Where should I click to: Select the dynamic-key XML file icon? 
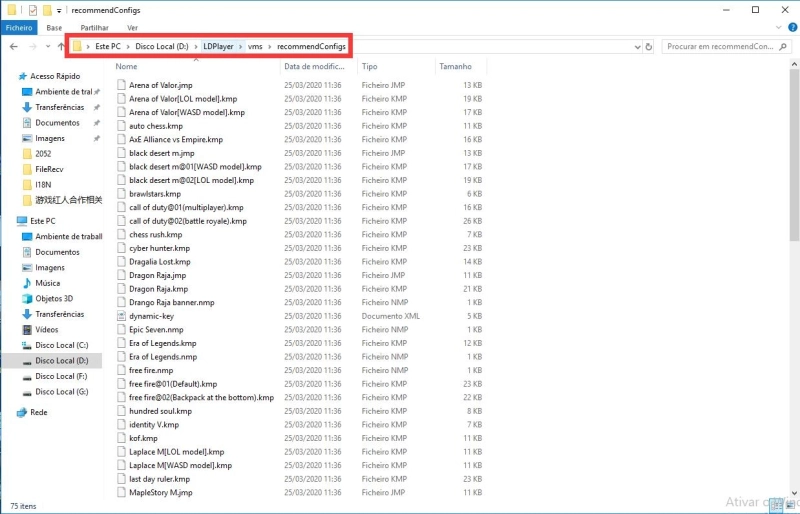121,316
